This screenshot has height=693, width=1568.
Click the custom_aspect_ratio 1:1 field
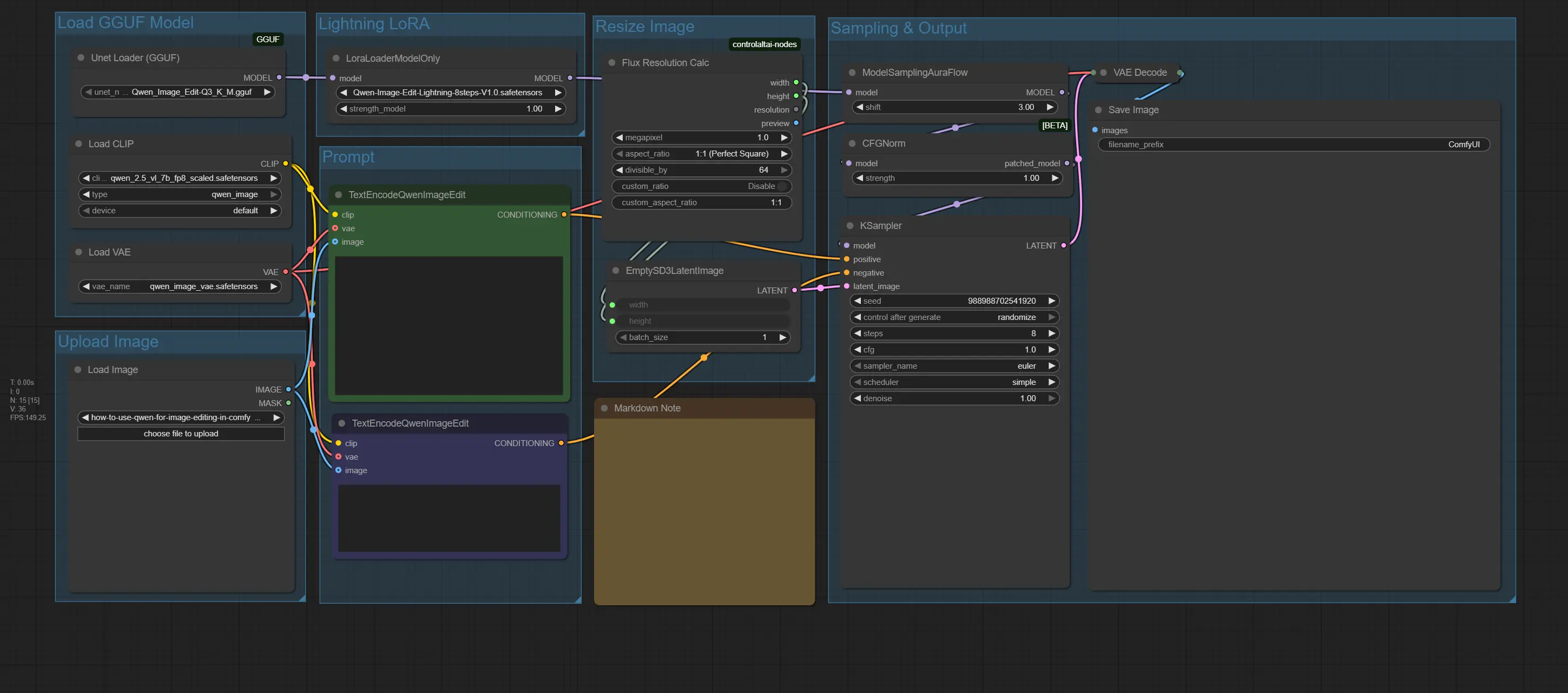click(701, 202)
